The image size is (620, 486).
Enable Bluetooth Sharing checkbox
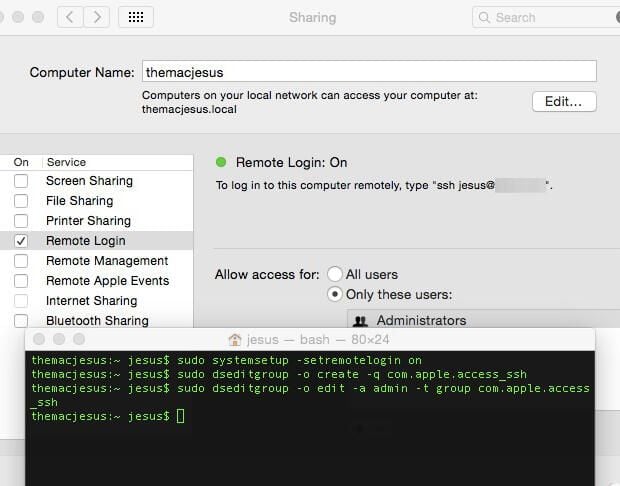[21, 320]
